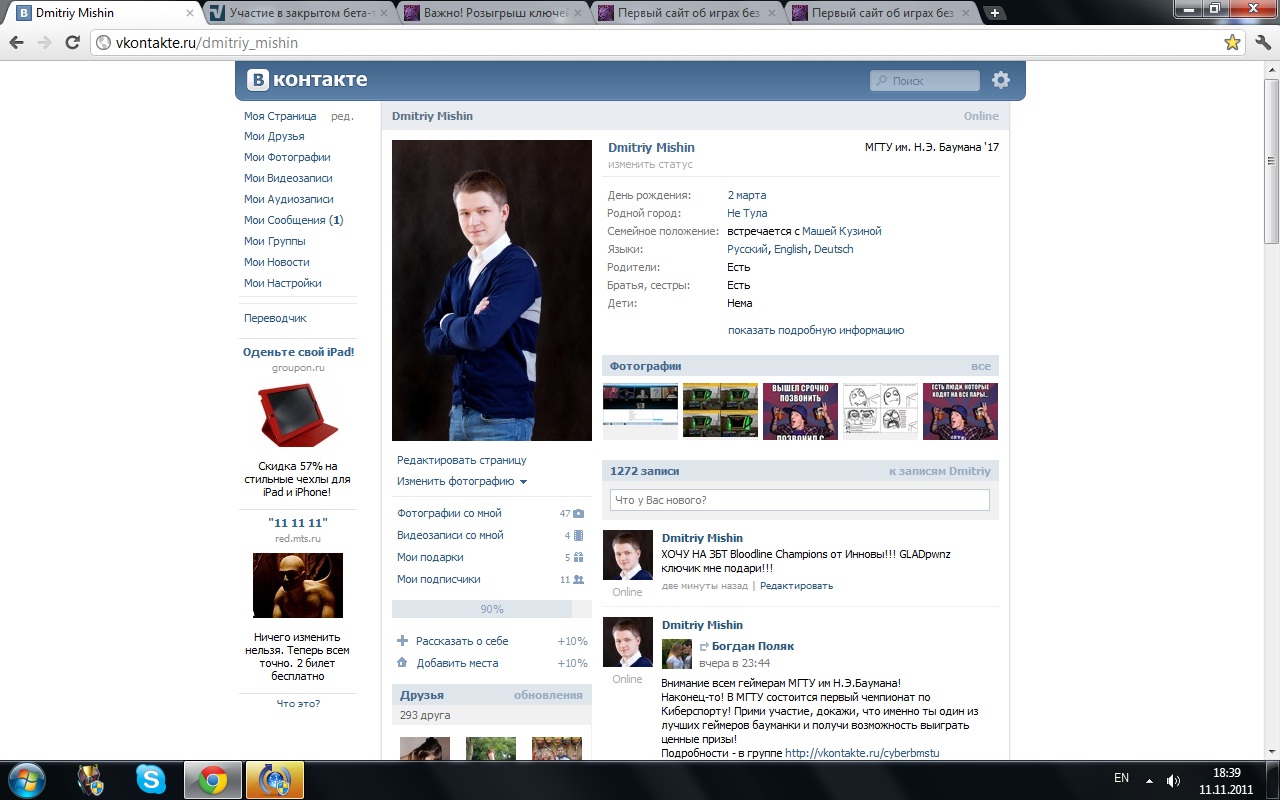Open Skype from the taskbar
The height and width of the screenshot is (800, 1280).
click(152, 779)
